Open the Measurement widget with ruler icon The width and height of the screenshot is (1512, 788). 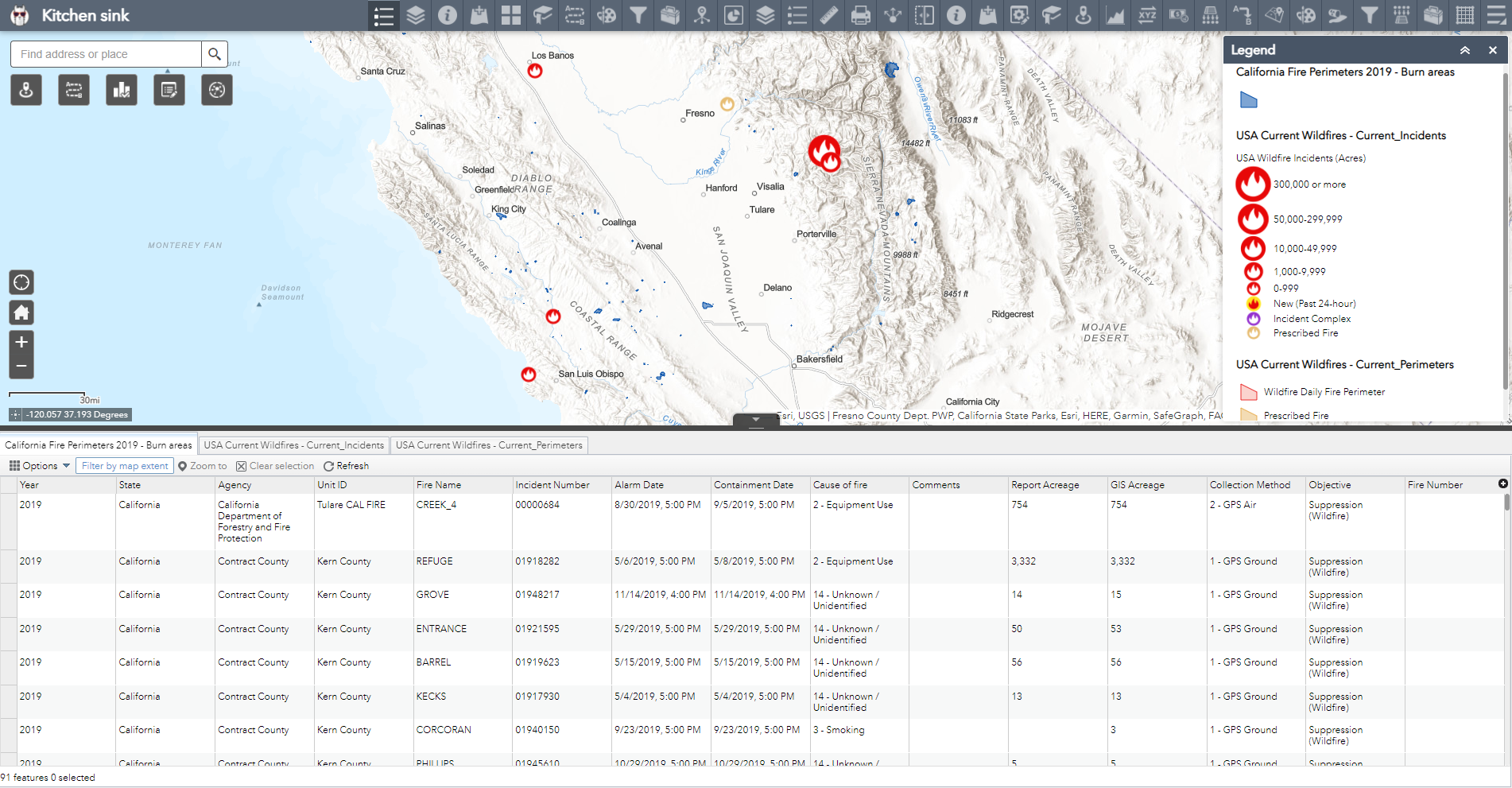(x=829, y=15)
